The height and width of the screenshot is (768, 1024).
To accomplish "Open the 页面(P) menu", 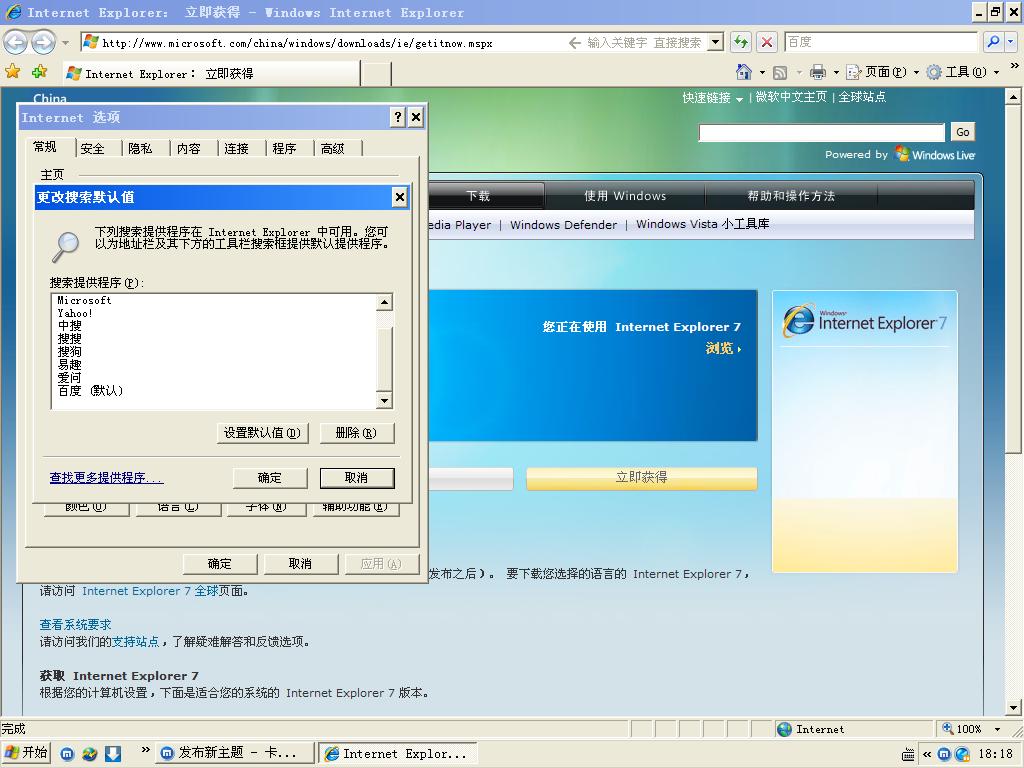I will tap(883, 72).
